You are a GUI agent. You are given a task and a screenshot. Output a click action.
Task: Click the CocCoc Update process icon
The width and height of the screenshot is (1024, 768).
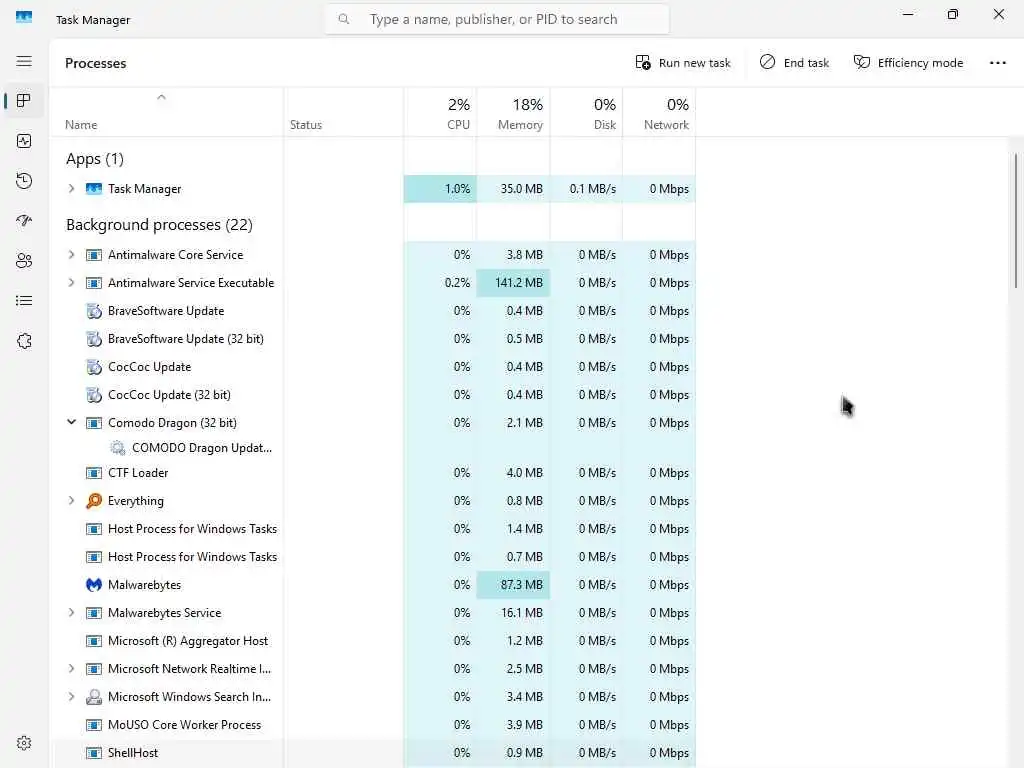click(x=94, y=367)
